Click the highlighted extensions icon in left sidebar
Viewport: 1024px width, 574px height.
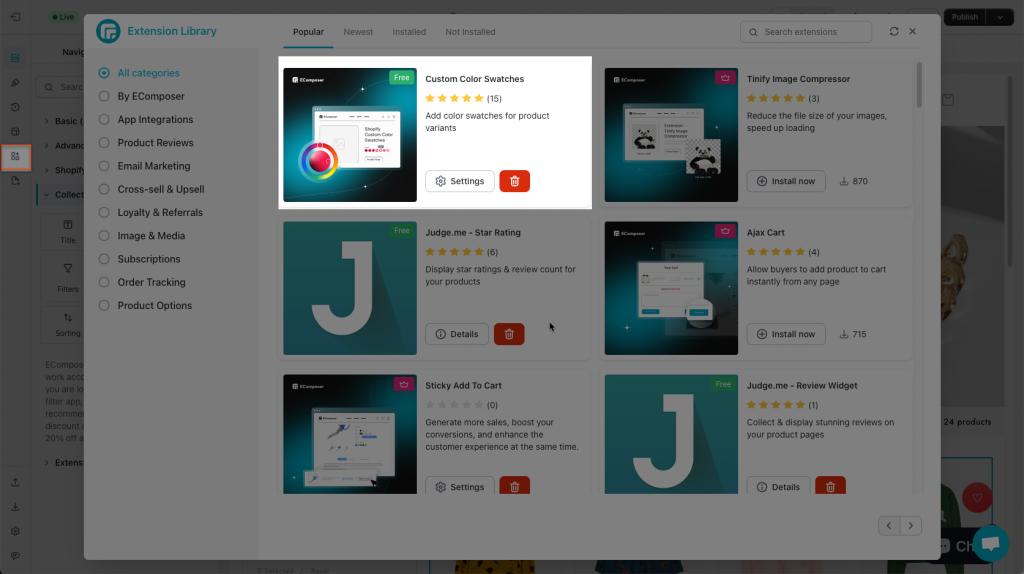click(x=16, y=157)
